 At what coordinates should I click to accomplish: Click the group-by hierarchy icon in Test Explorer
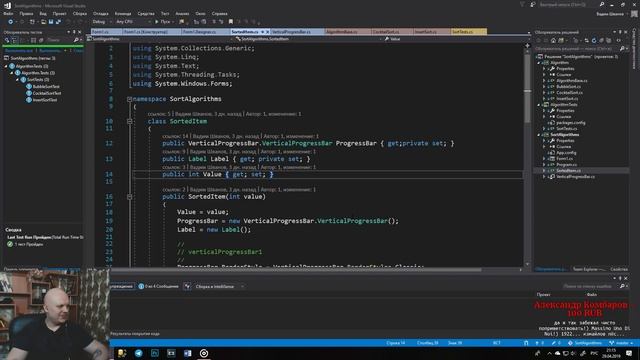(14, 40)
